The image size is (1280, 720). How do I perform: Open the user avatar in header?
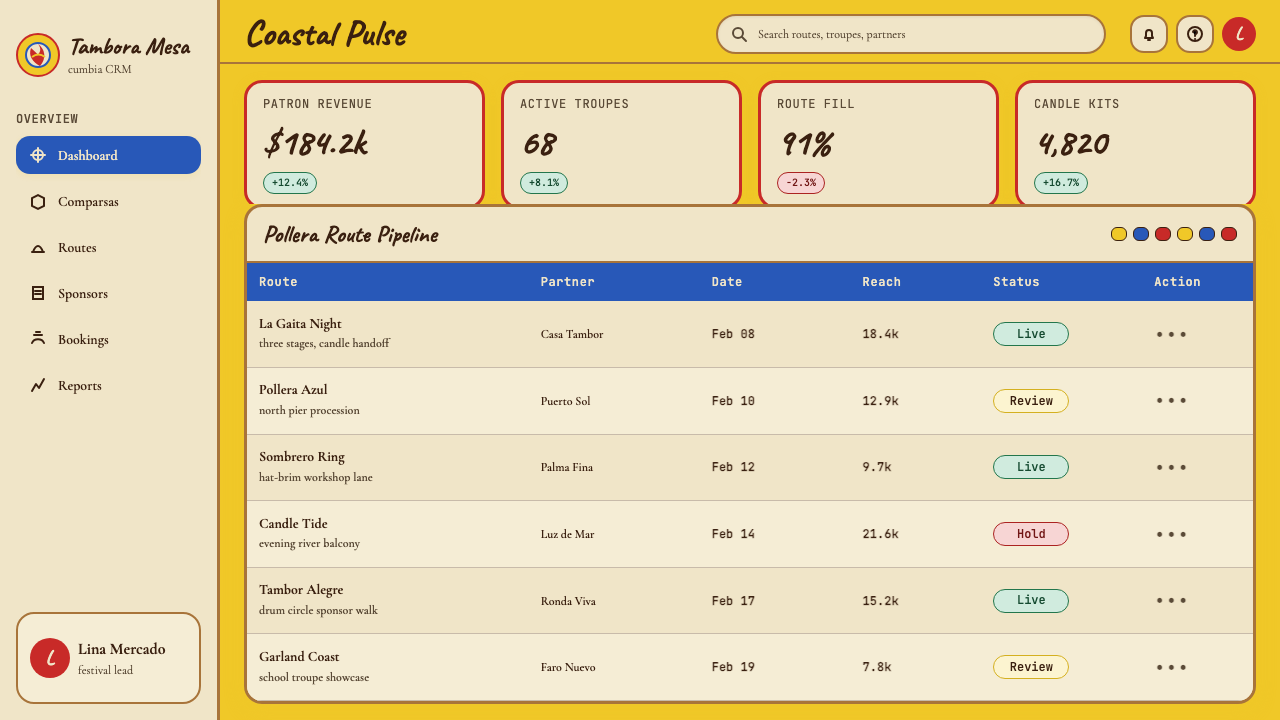point(1239,34)
